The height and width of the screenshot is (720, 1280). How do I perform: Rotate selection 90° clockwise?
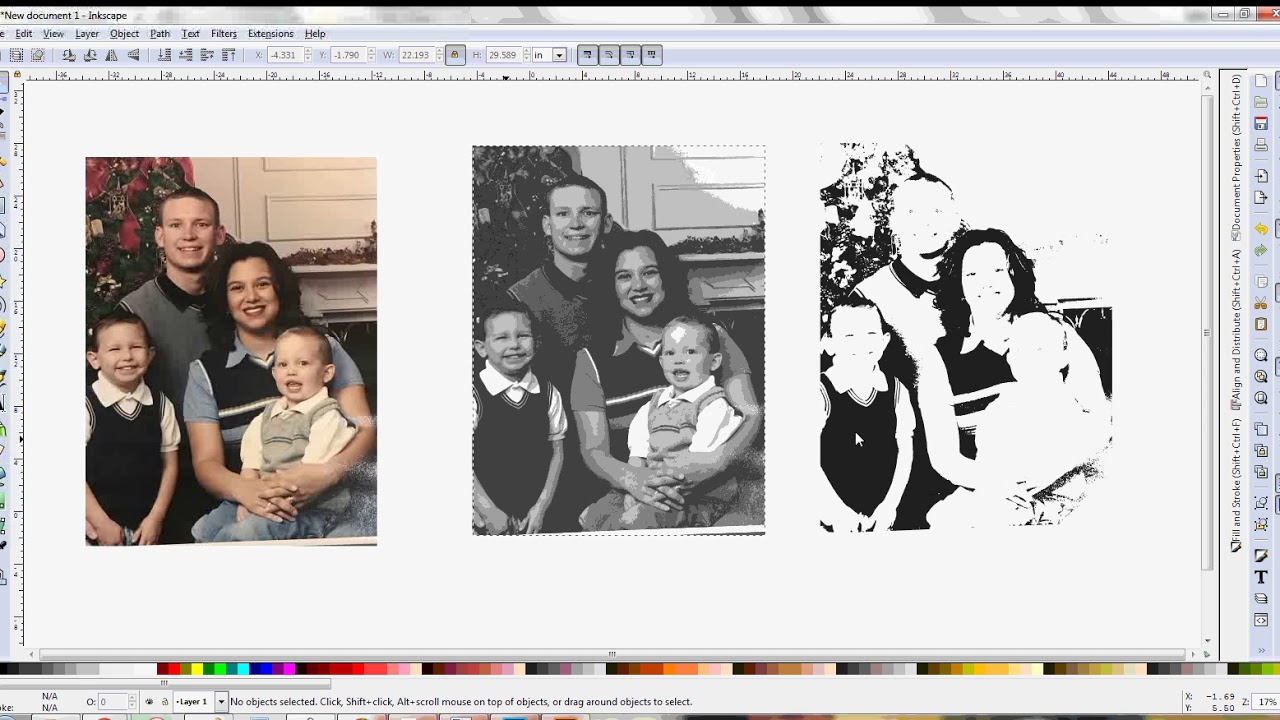click(x=90, y=55)
